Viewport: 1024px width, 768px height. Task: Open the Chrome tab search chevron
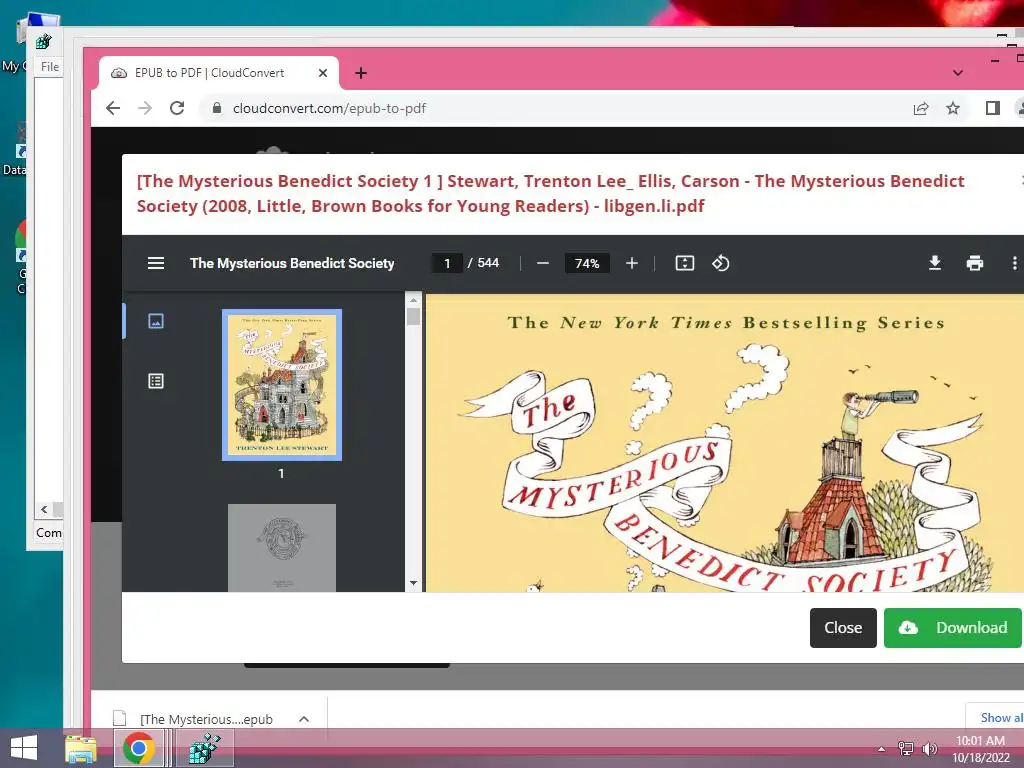(957, 73)
